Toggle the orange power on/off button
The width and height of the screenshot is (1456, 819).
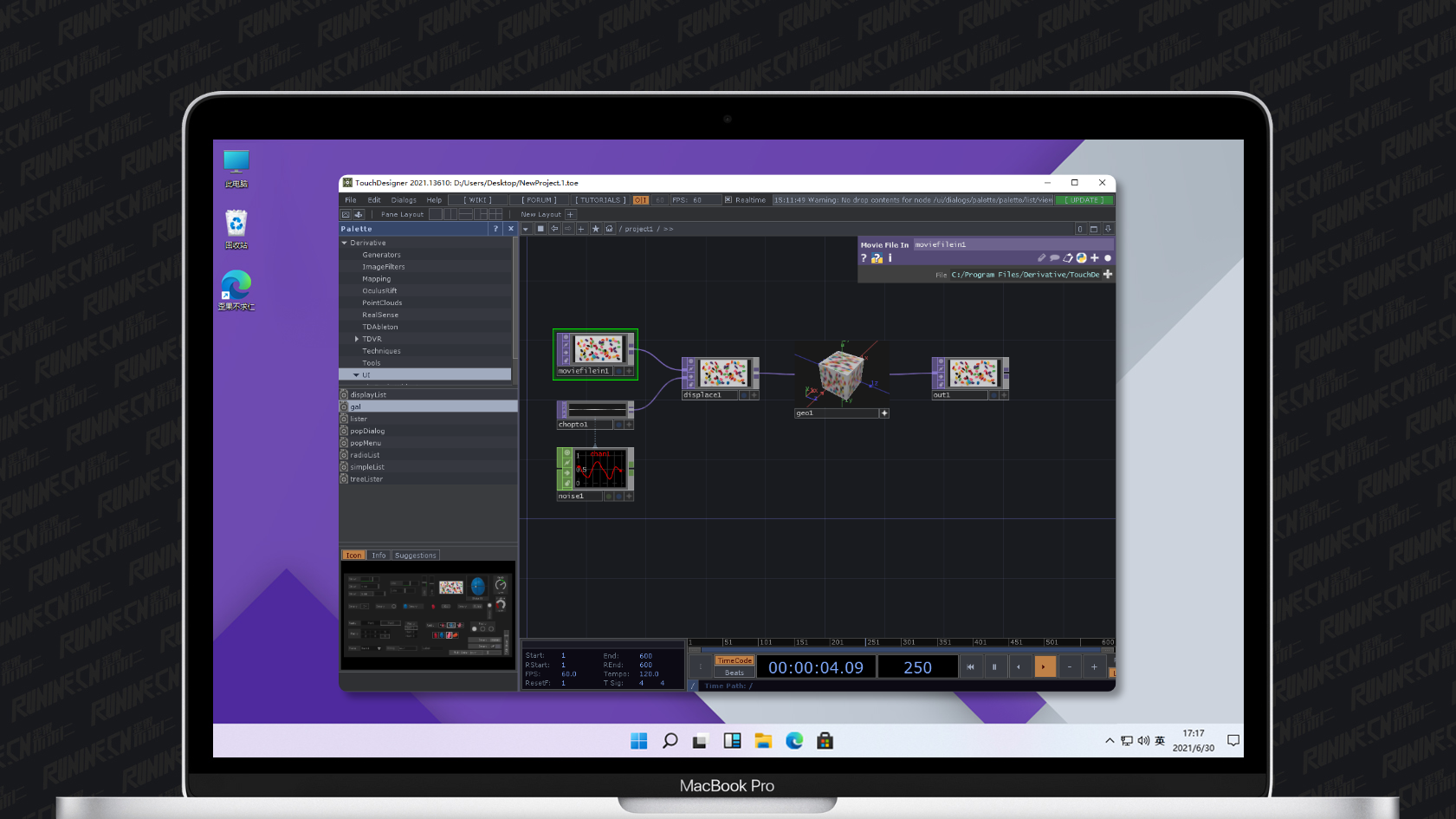640,200
